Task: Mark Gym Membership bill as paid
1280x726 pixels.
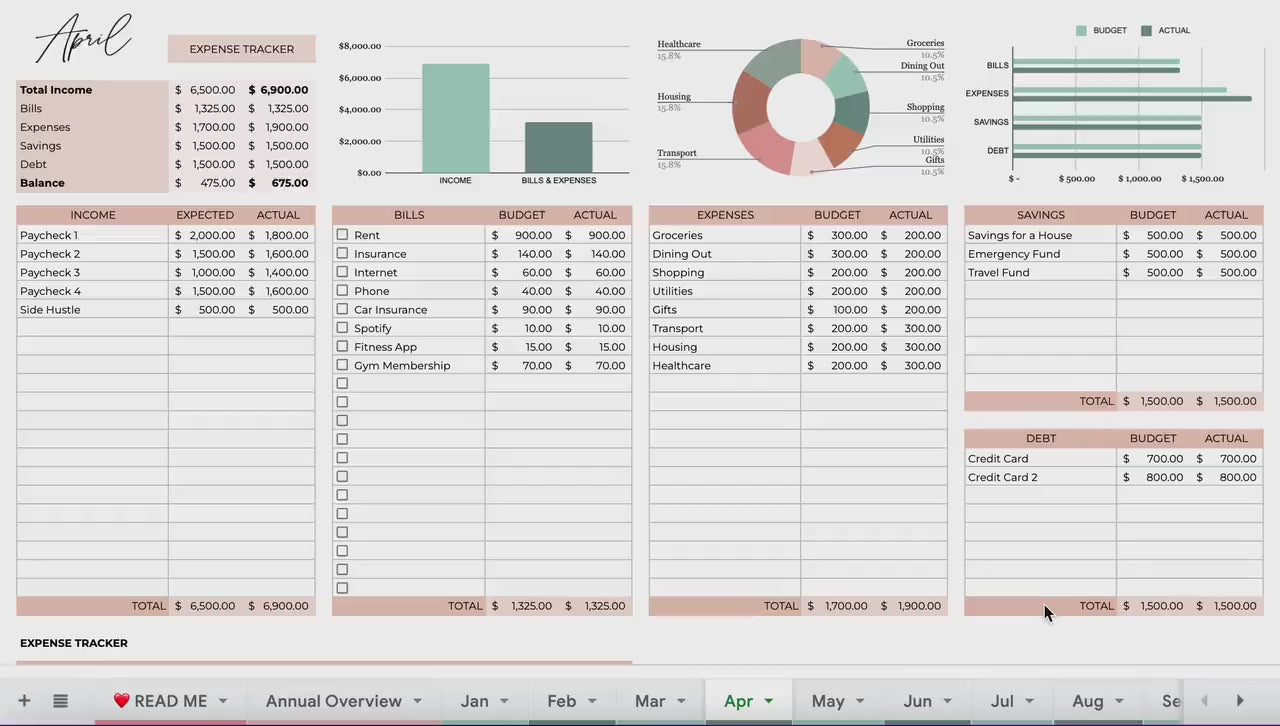Action: pyautogui.click(x=342, y=365)
